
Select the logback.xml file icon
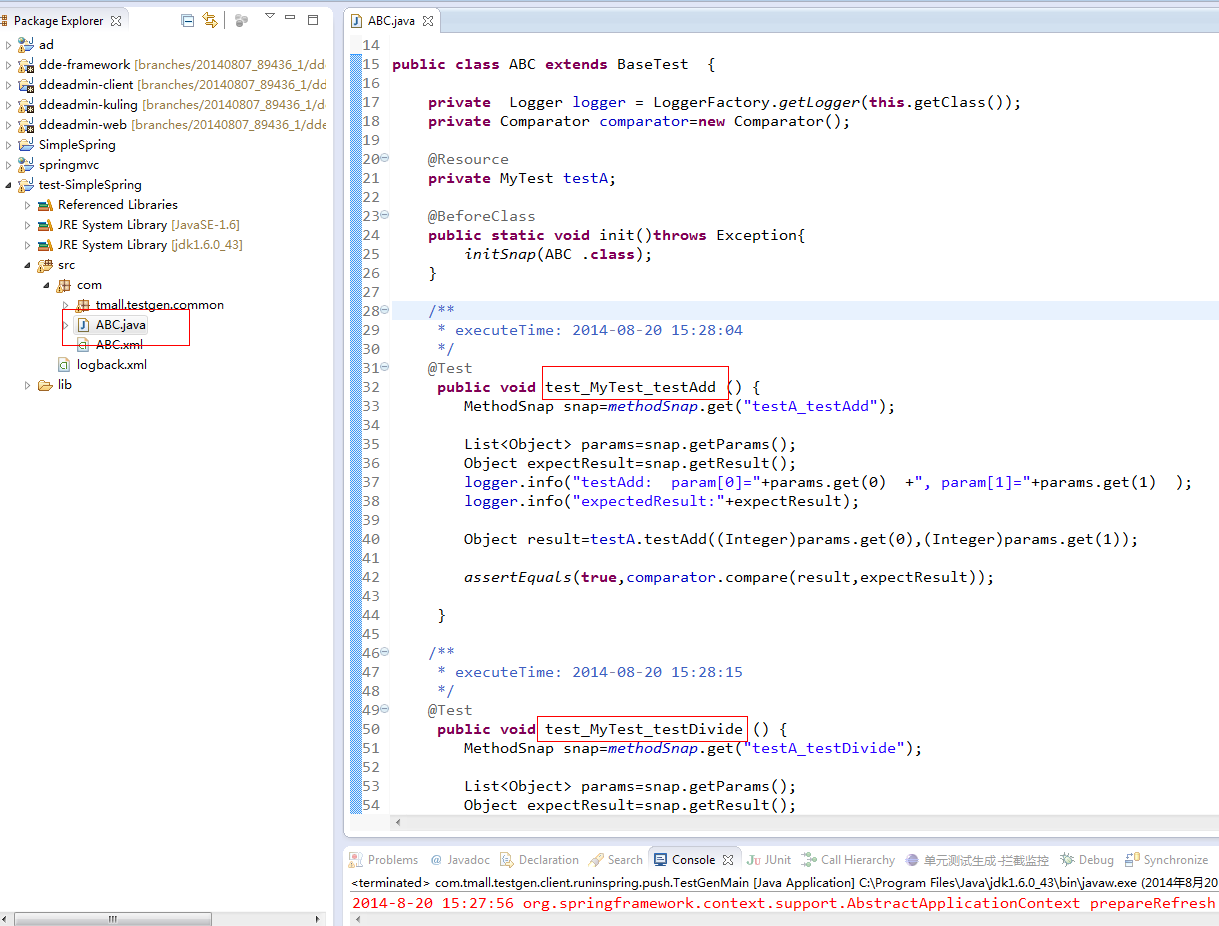(64, 365)
